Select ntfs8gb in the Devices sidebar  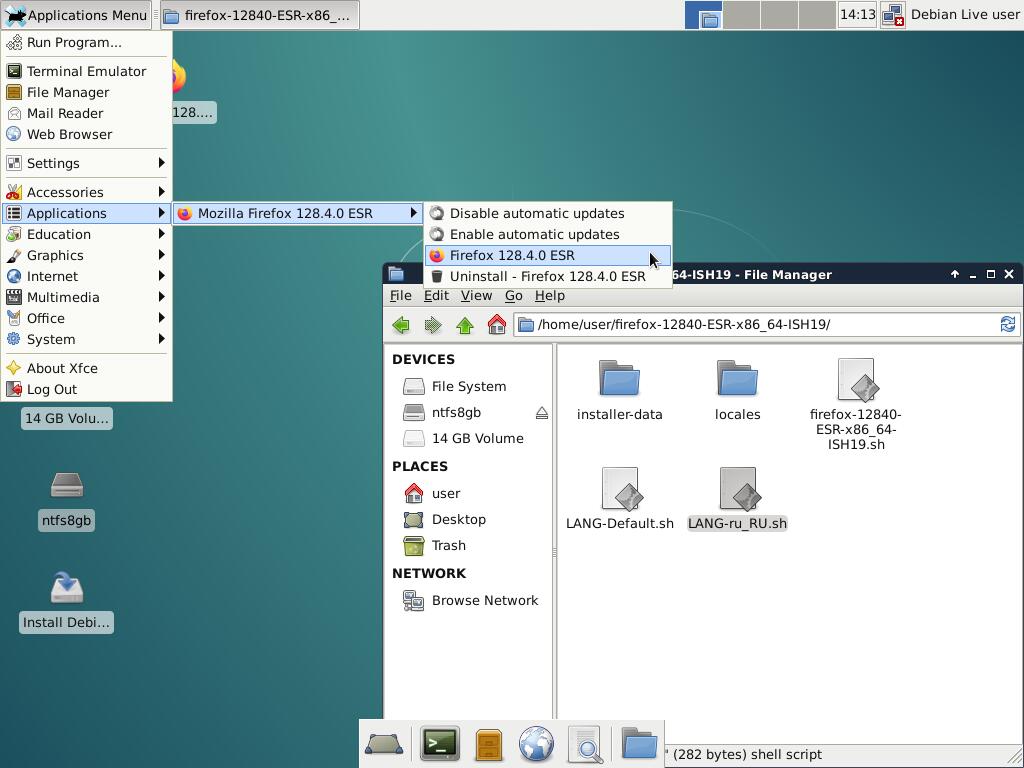pos(456,413)
